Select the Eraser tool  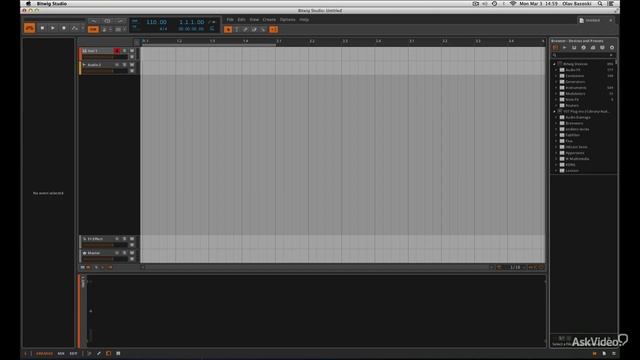click(x=254, y=29)
